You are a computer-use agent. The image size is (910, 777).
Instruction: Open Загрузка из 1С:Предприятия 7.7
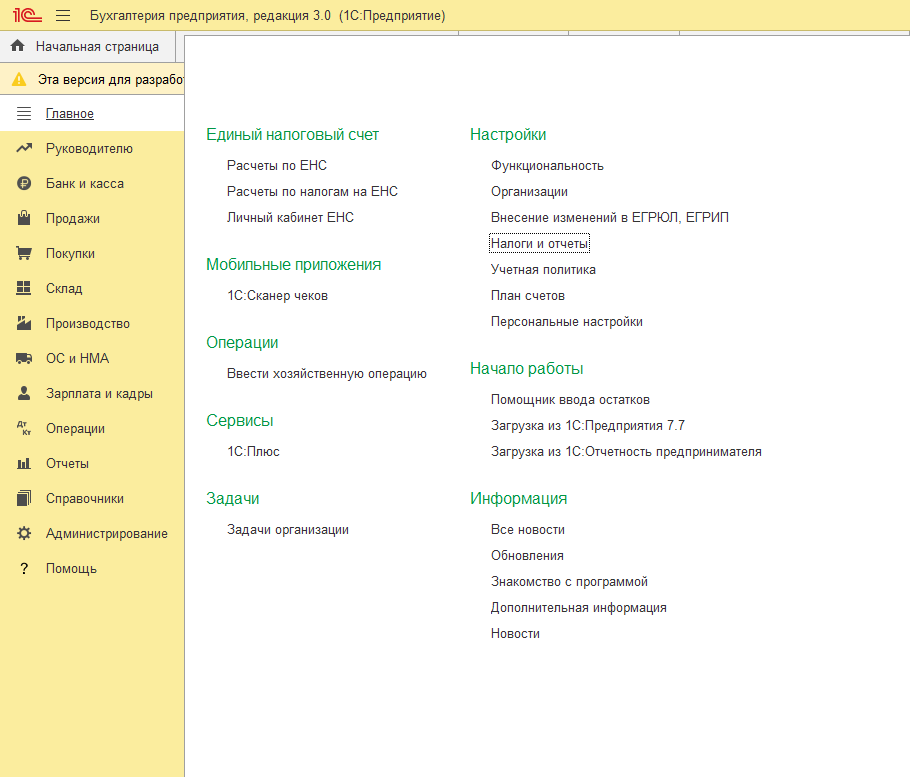(588, 425)
